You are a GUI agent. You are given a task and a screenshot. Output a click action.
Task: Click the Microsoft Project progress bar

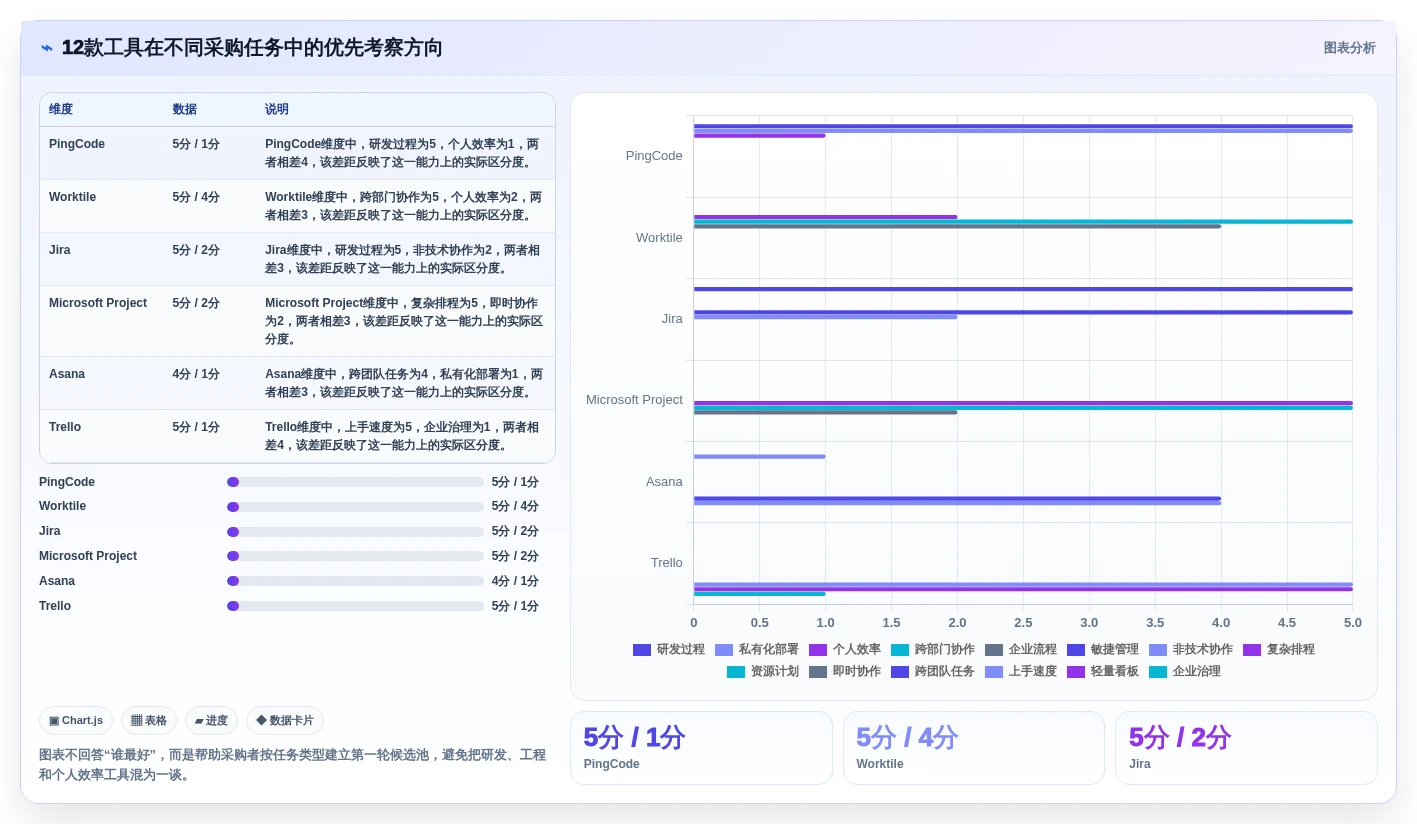(355, 556)
